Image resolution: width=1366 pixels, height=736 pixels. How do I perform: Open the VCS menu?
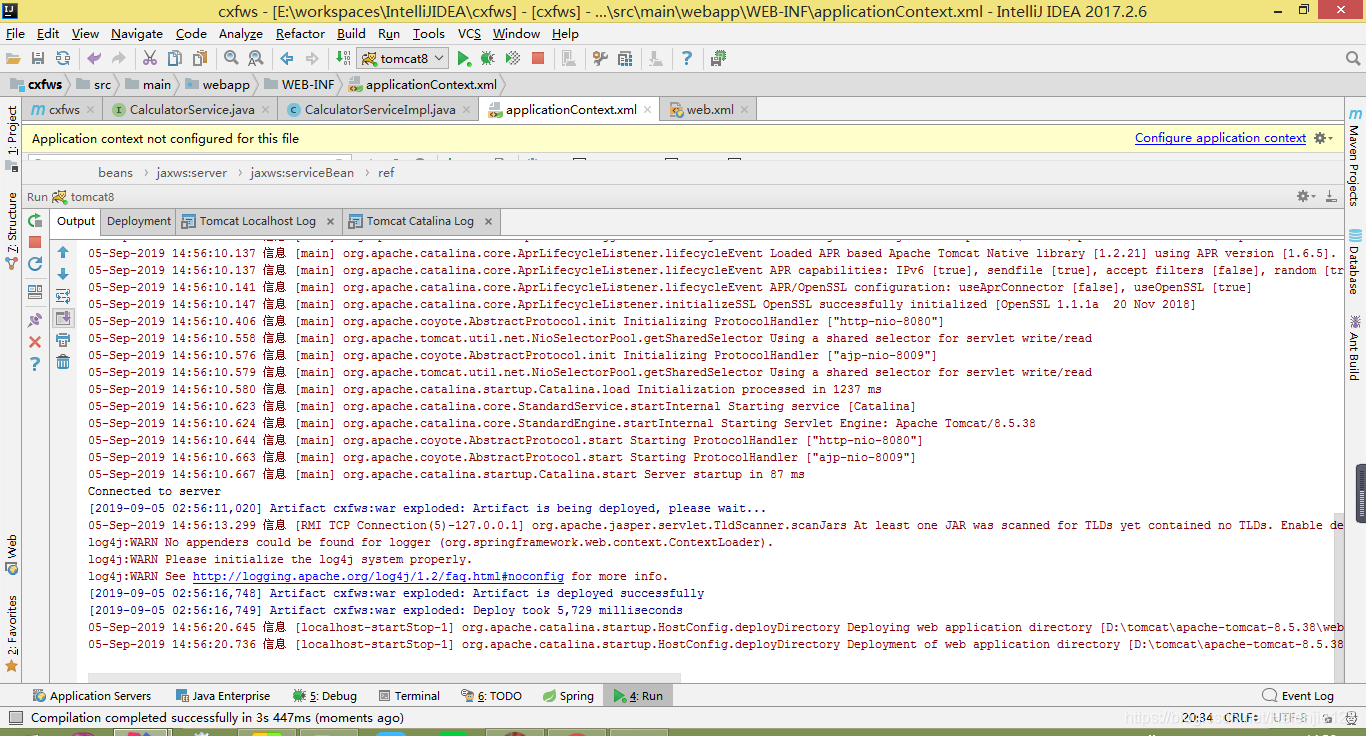click(469, 34)
